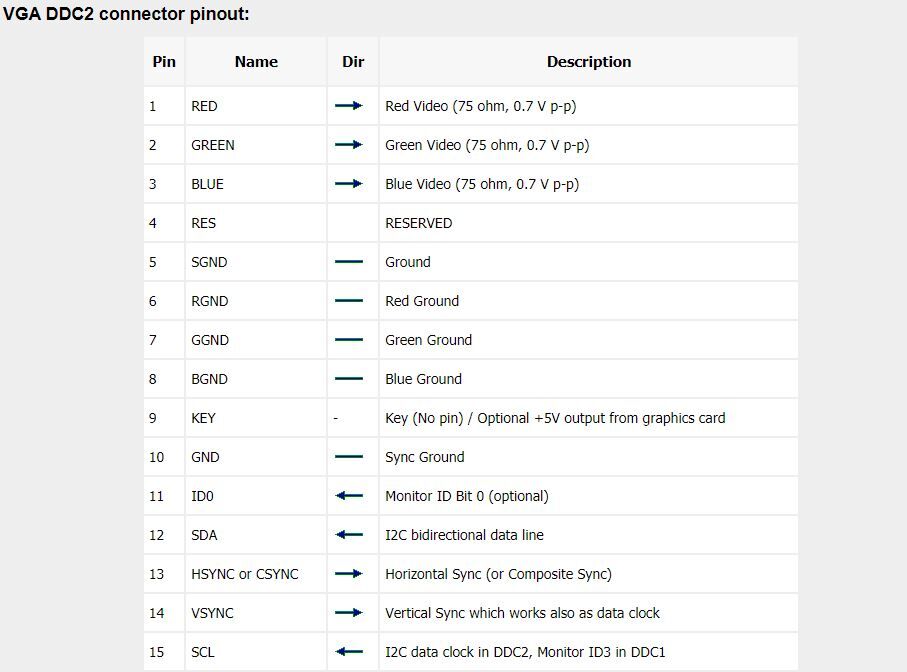Click the left arrow icon for ID0
The height and width of the screenshot is (672, 907).
pos(349,496)
